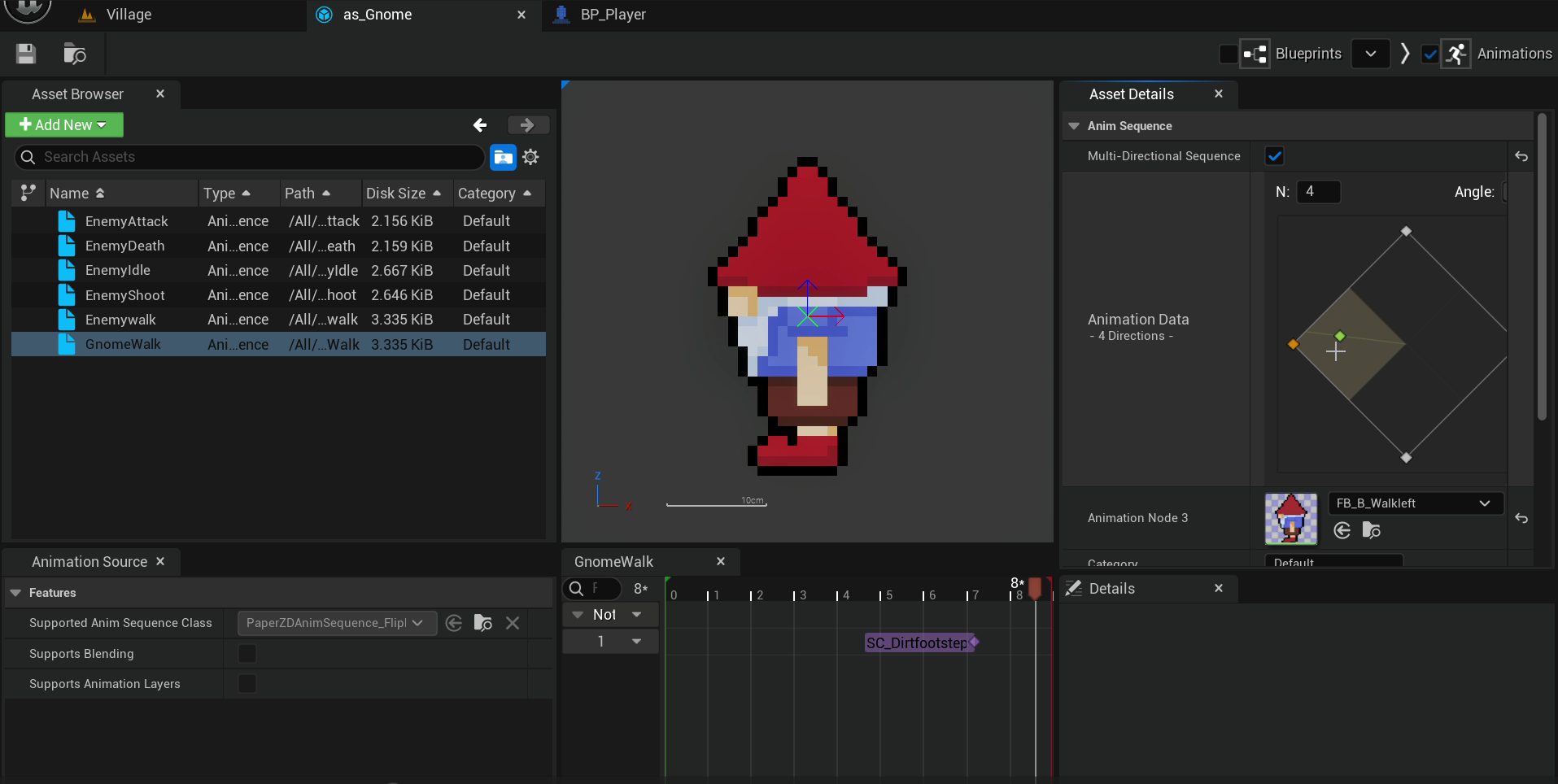Navigate back with the left arrow icon
The height and width of the screenshot is (784, 1558).
(480, 124)
